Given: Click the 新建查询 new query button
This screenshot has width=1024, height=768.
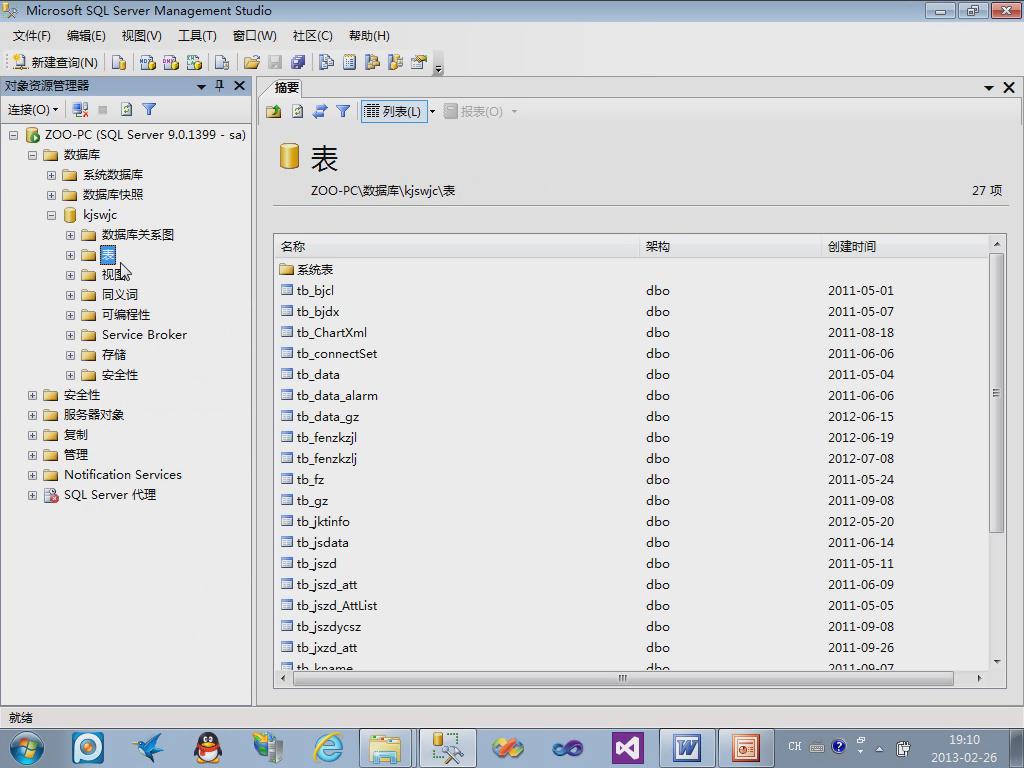Looking at the screenshot, I should [56, 62].
